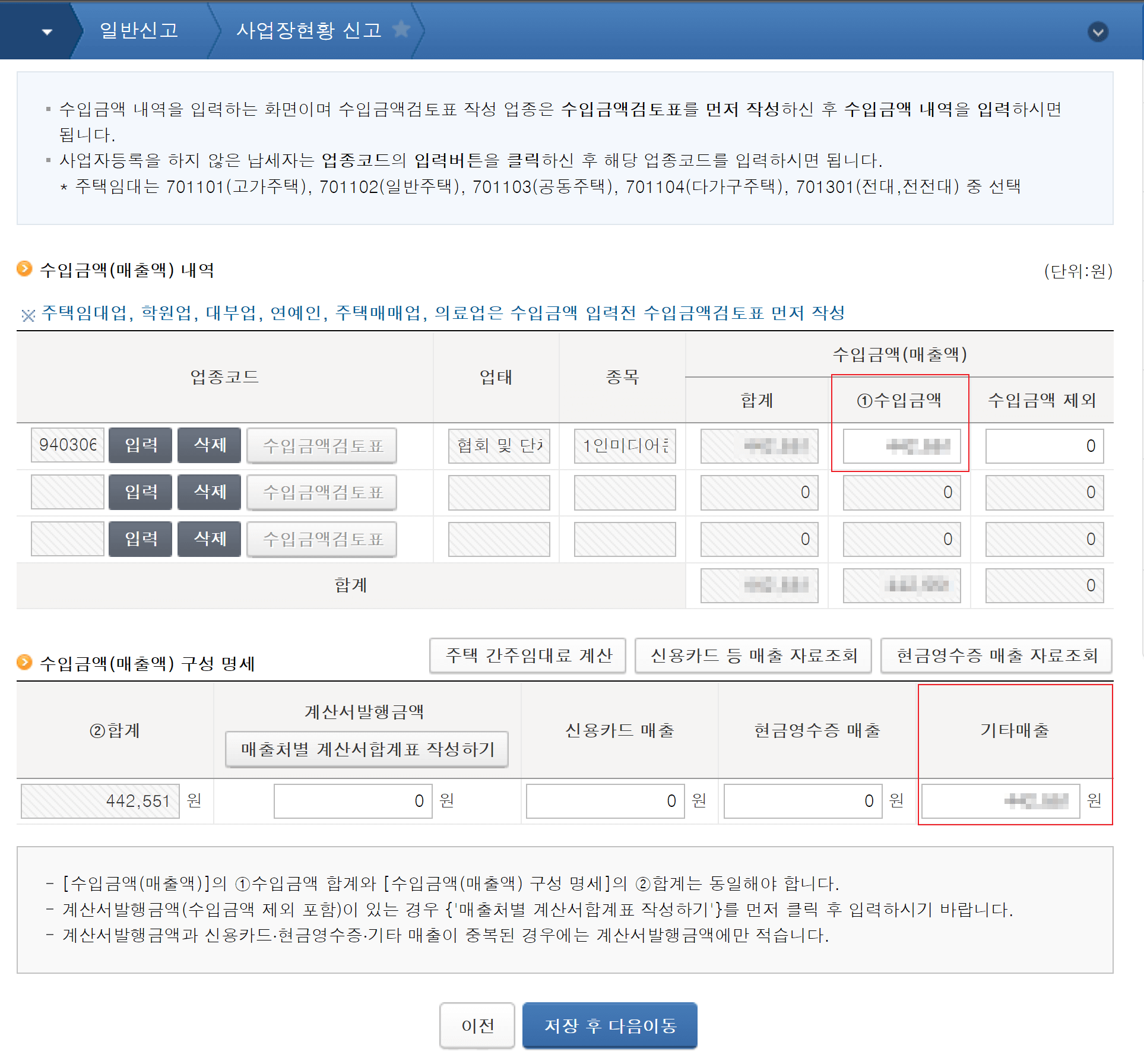Select the 일반신고 breadcrumb tab
1144x1064 pixels.
tap(139, 30)
